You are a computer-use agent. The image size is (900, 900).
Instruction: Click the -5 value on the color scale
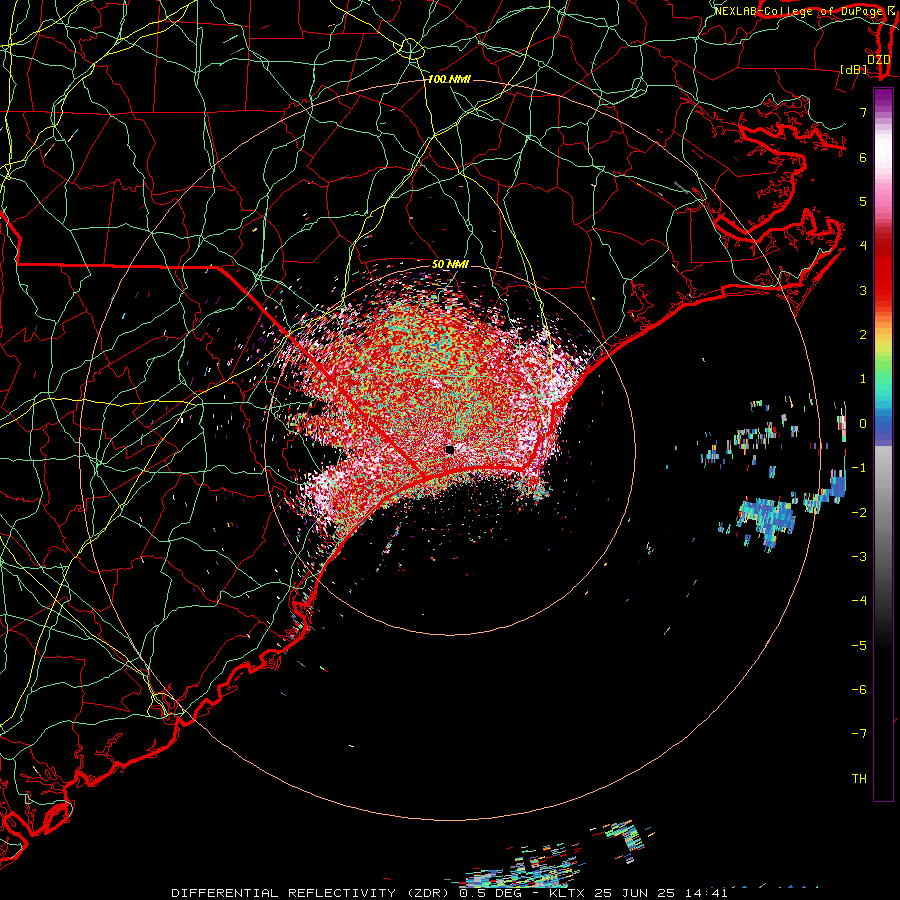click(859, 646)
